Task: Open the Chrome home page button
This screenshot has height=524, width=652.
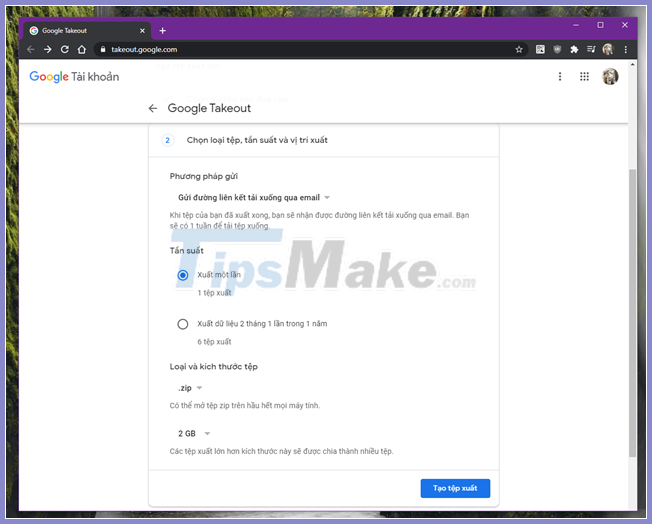Action: [x=82, y=49]
